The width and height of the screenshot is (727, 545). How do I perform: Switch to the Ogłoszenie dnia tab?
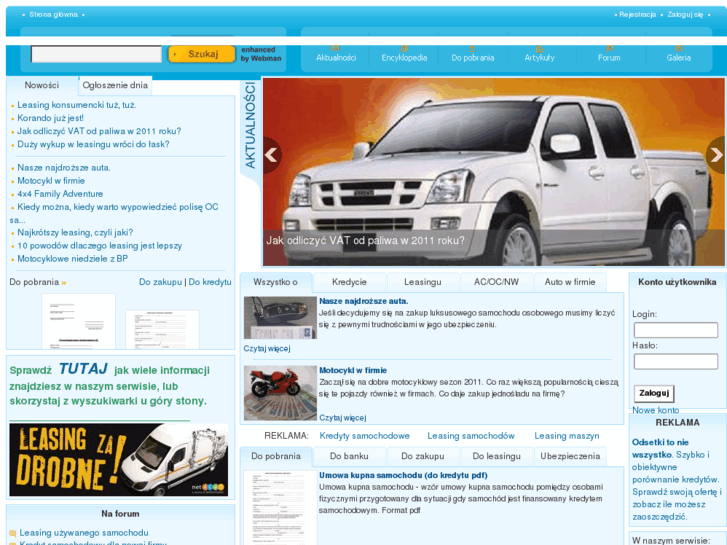[115, 85]
